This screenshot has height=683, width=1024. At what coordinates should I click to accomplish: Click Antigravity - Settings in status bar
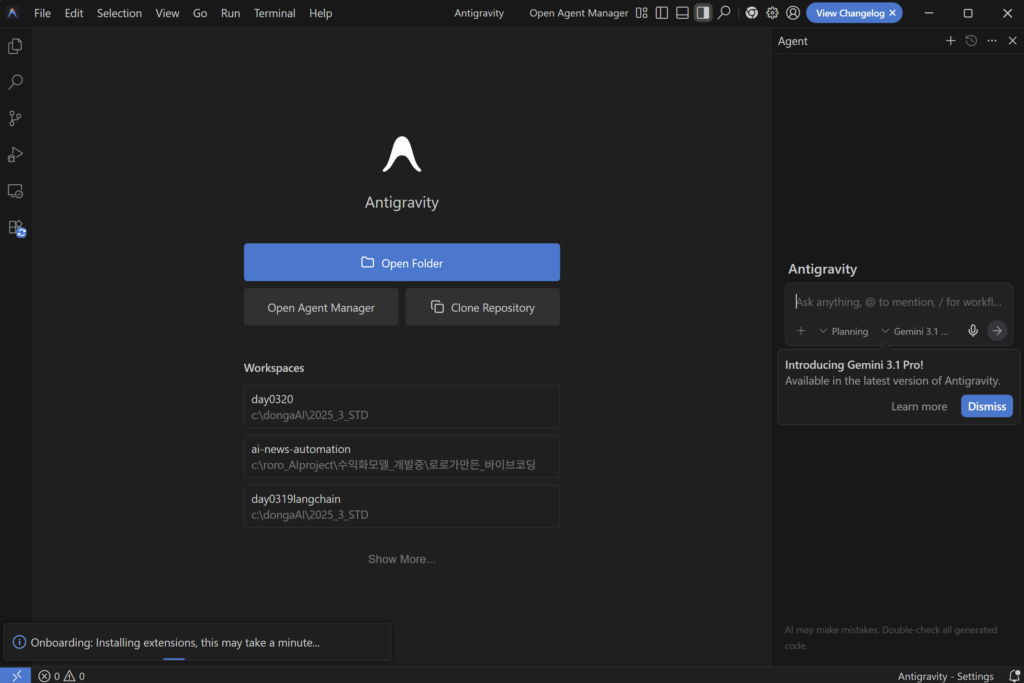click(x=945, y=676)
